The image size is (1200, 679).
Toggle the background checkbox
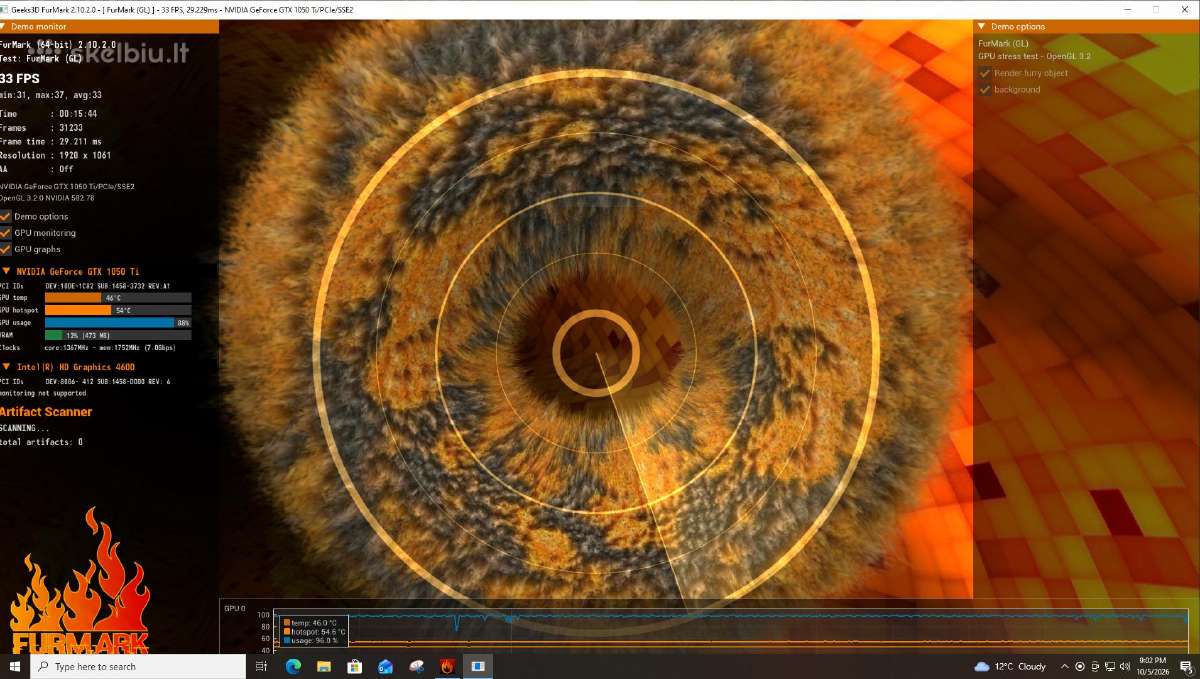[985, 89]
